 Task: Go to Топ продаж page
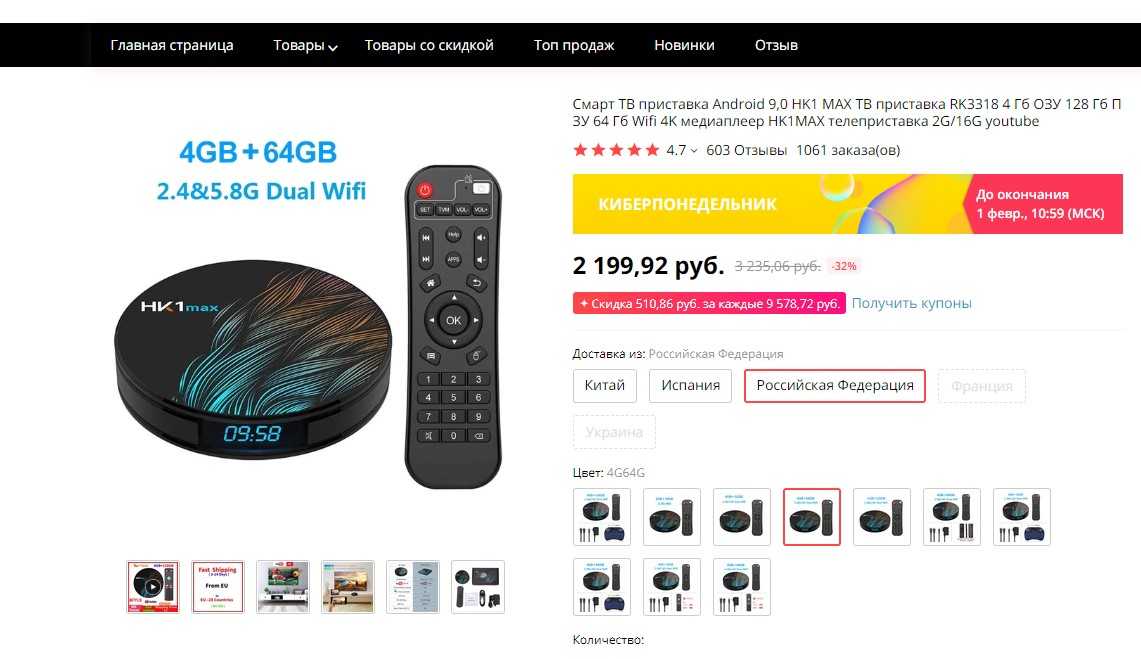click(x=573, y=45)
